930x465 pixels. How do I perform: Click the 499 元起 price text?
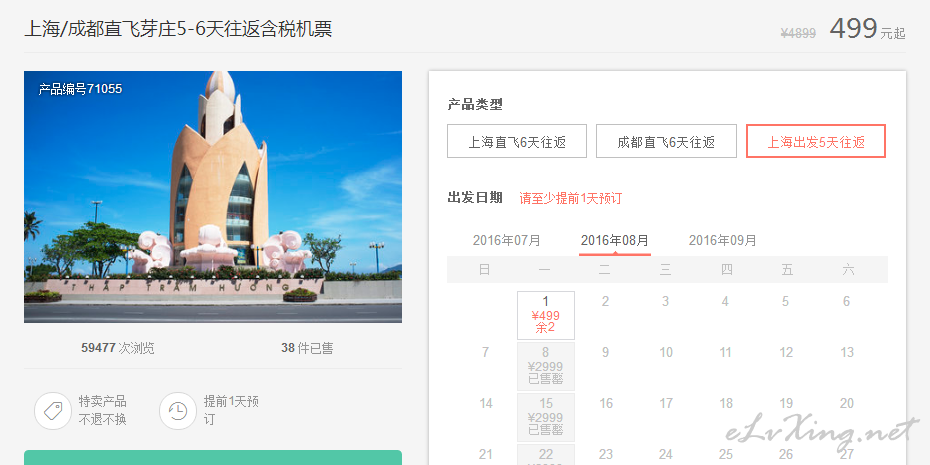tap(868, 28)
